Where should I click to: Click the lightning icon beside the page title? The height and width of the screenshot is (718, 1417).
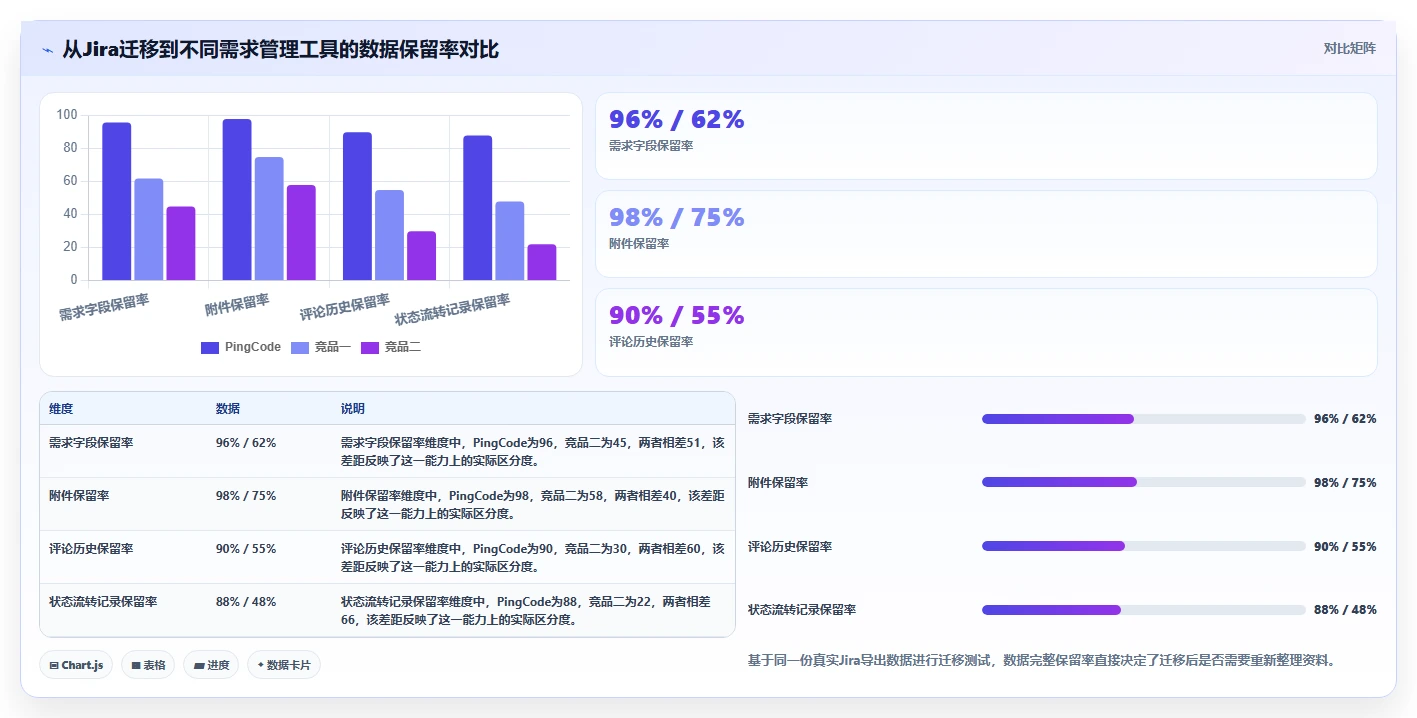point(47,50)
